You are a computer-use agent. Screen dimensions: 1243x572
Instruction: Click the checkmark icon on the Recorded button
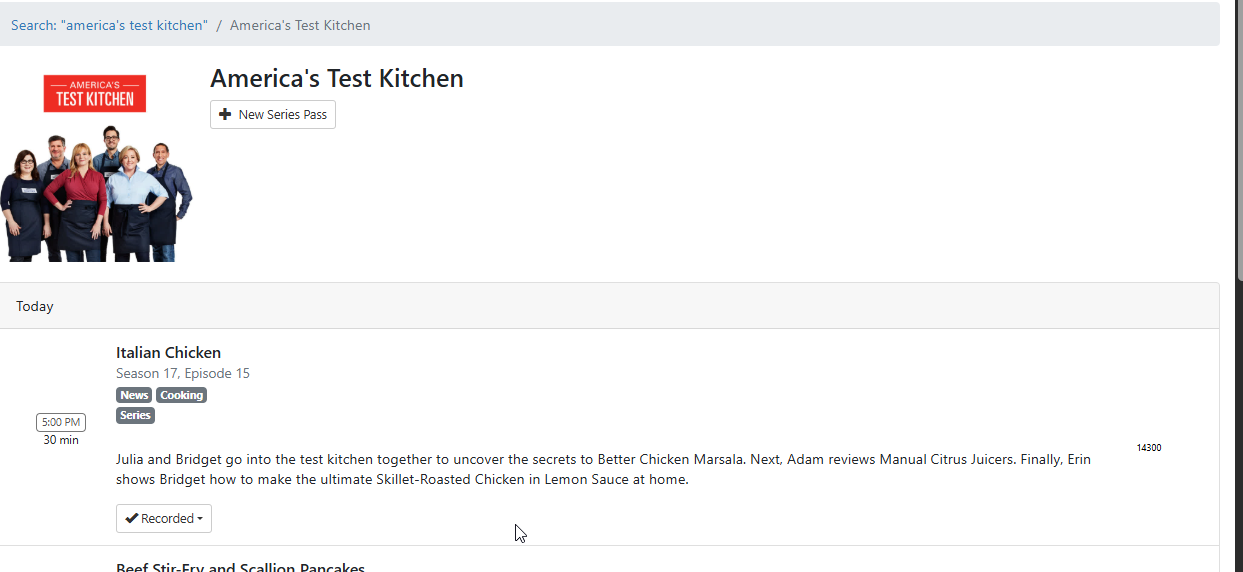(x=131, y=518)
